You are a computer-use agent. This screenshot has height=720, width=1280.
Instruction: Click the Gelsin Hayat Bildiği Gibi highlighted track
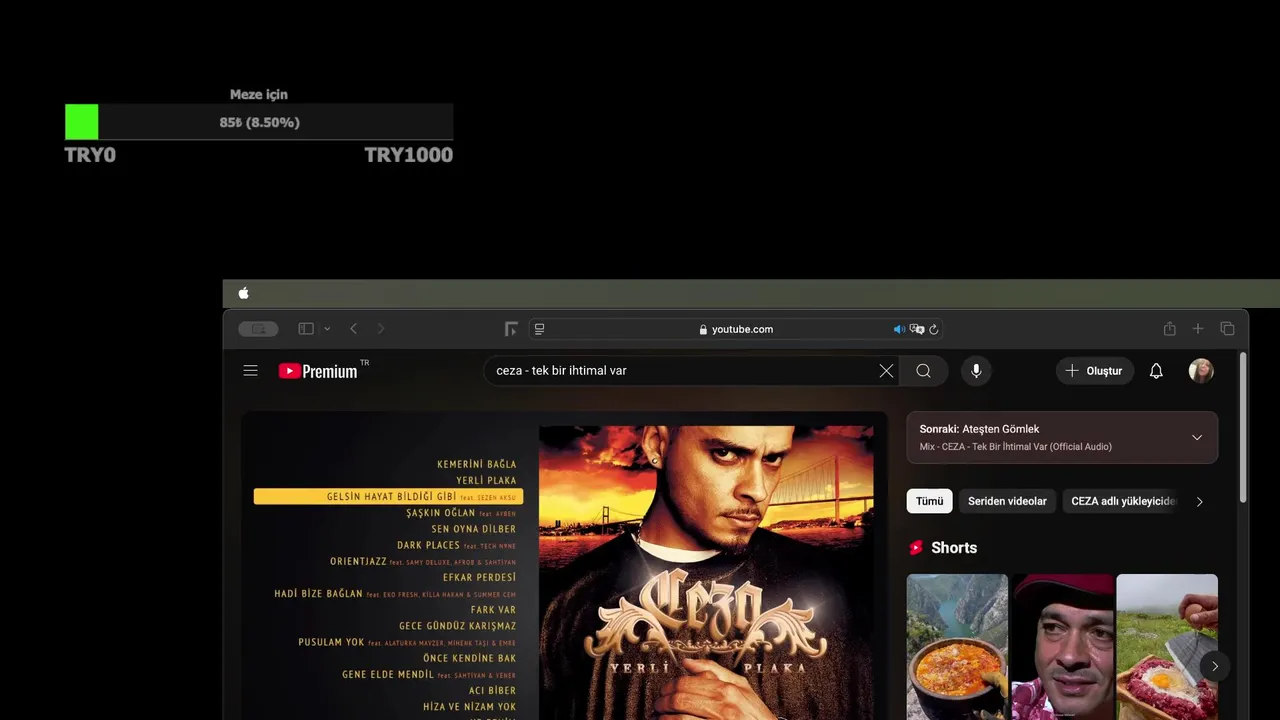tap(388, 497)
